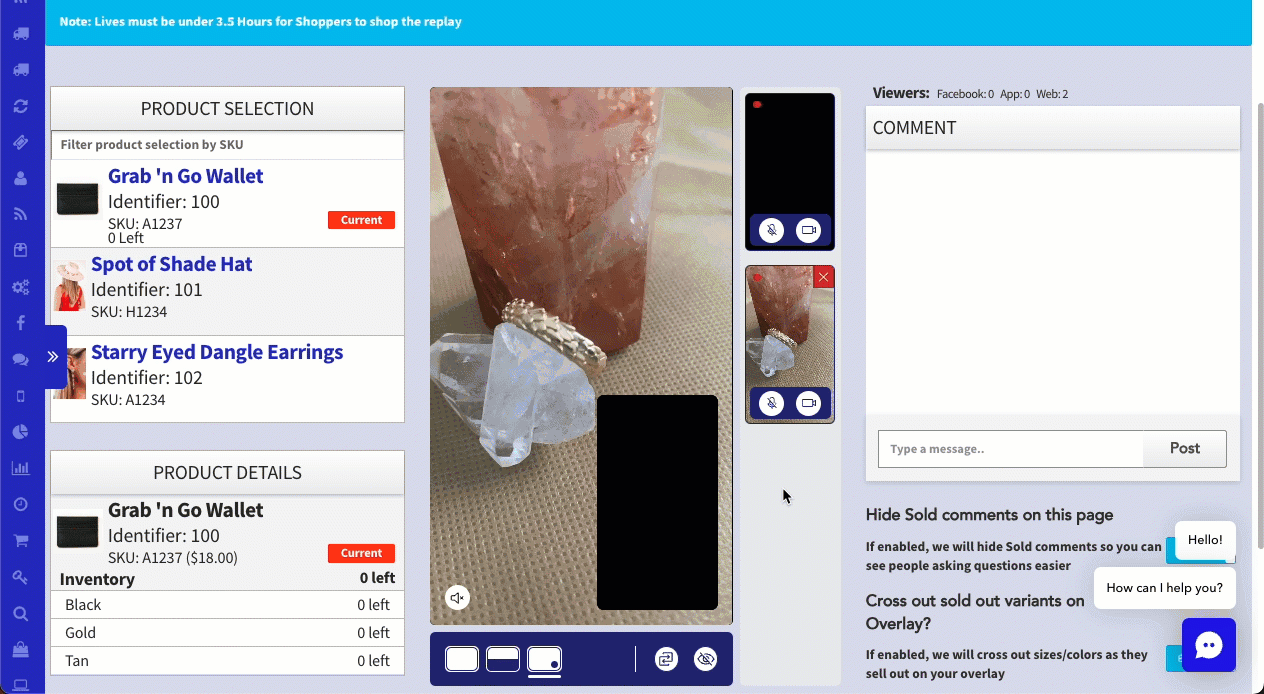Remove the crystal camera feed with red X

coord(823,277)
